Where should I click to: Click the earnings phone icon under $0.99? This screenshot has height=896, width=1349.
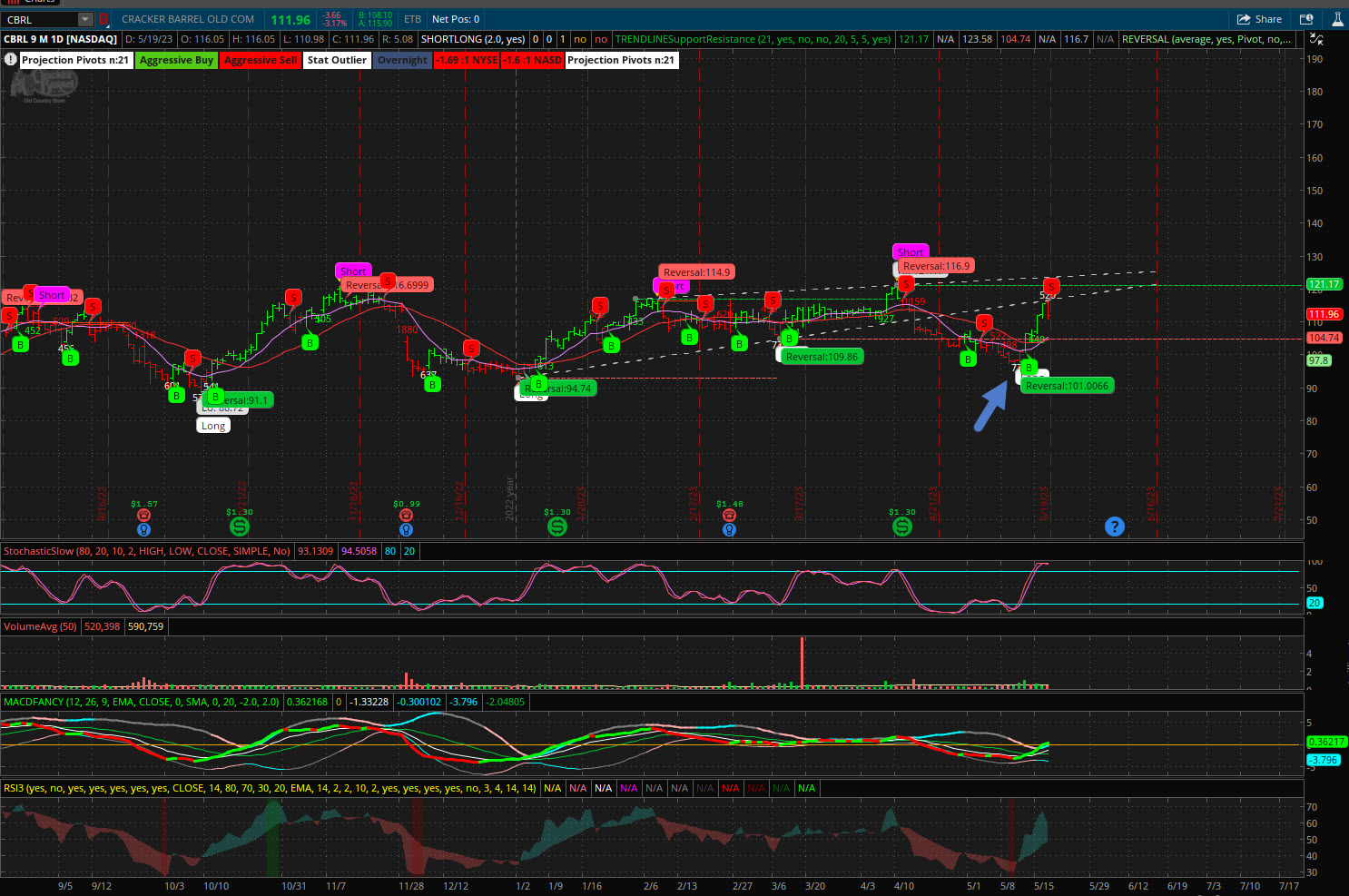tap(407, 516)
